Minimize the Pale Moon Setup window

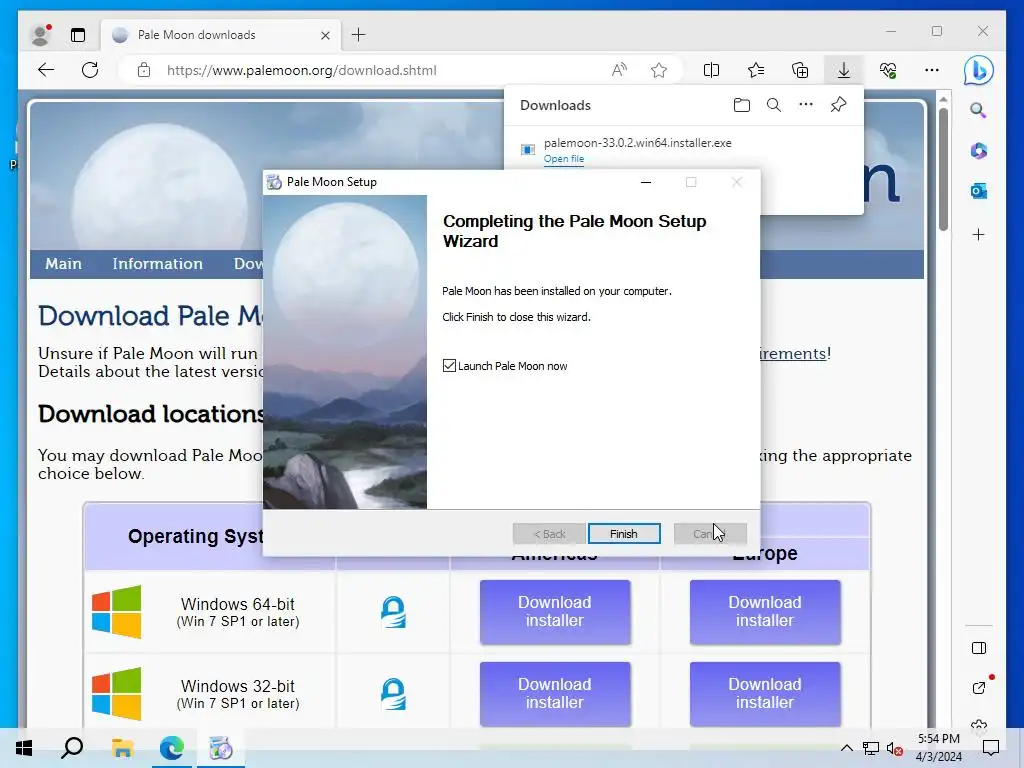[x=646, y=182]
